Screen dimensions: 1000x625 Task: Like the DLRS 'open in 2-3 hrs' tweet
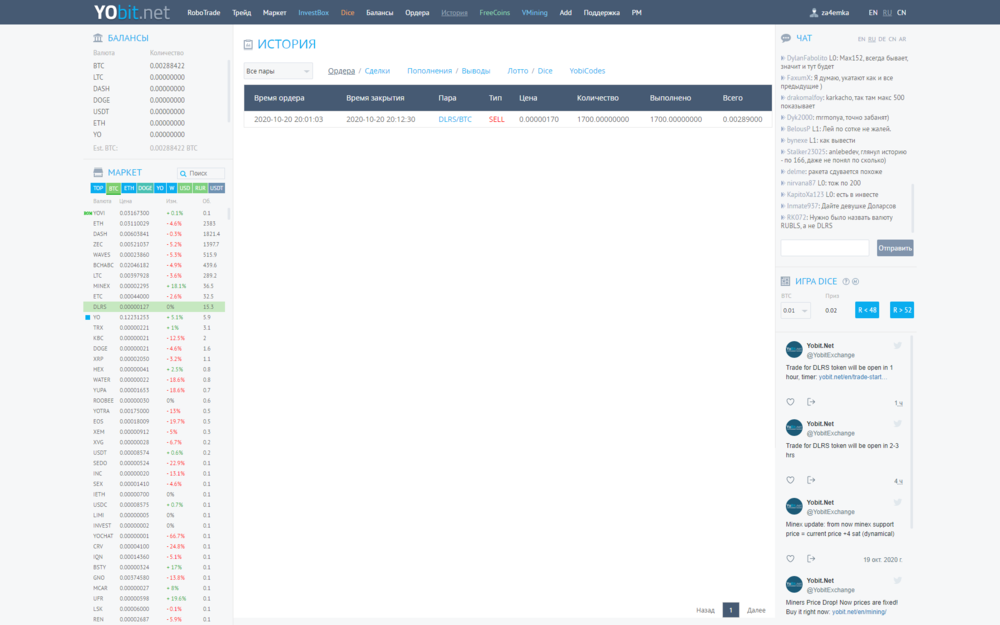tap(790, 480)
